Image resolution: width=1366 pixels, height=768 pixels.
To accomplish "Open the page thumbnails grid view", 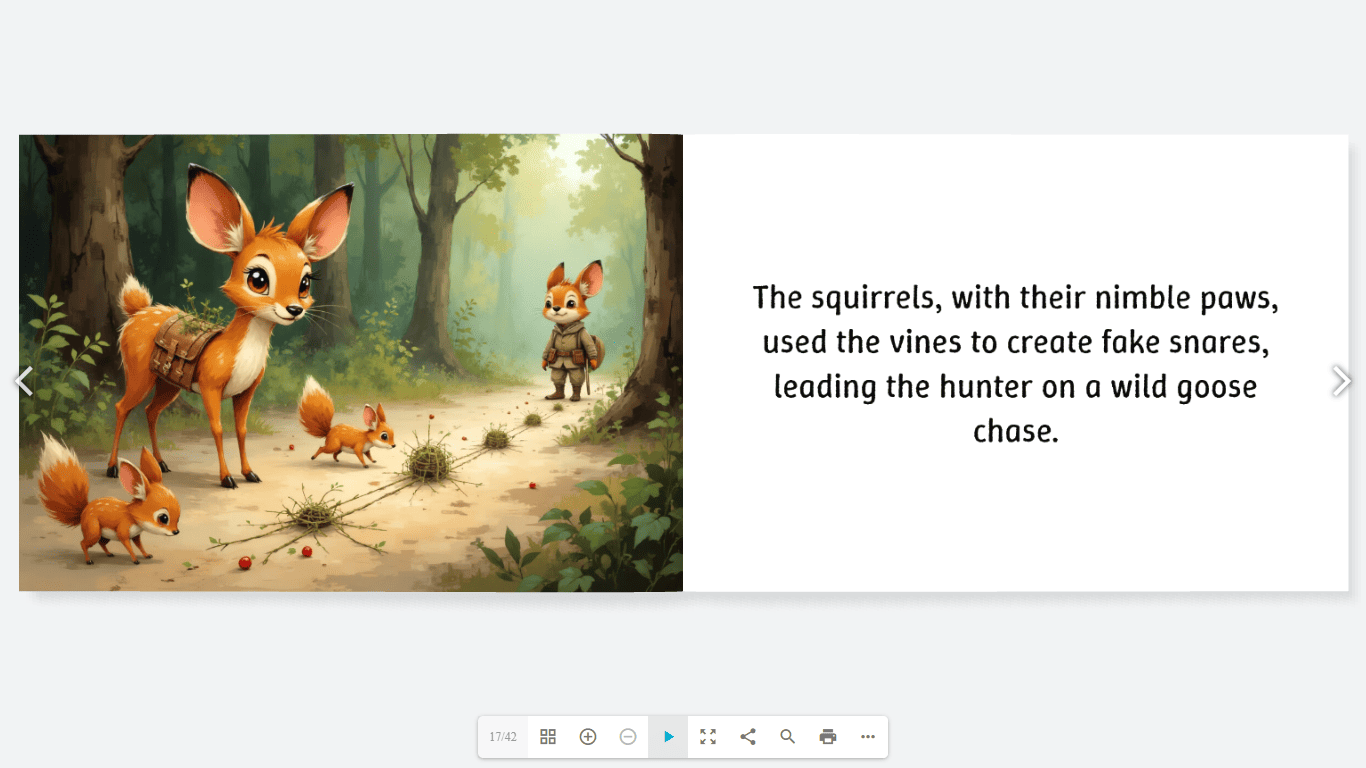I will tap(548, 737).
